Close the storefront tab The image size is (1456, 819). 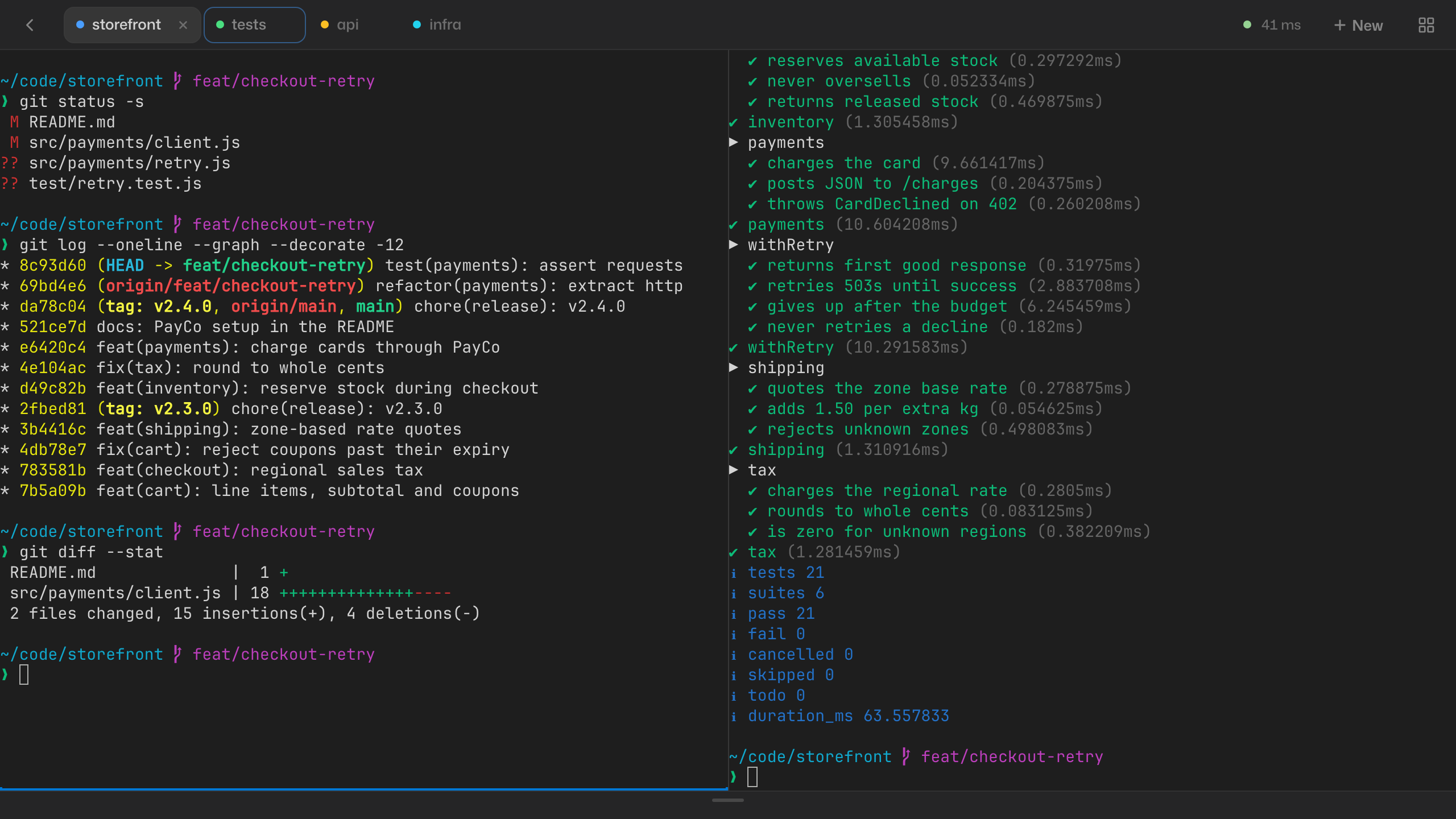tap(183, 25)
